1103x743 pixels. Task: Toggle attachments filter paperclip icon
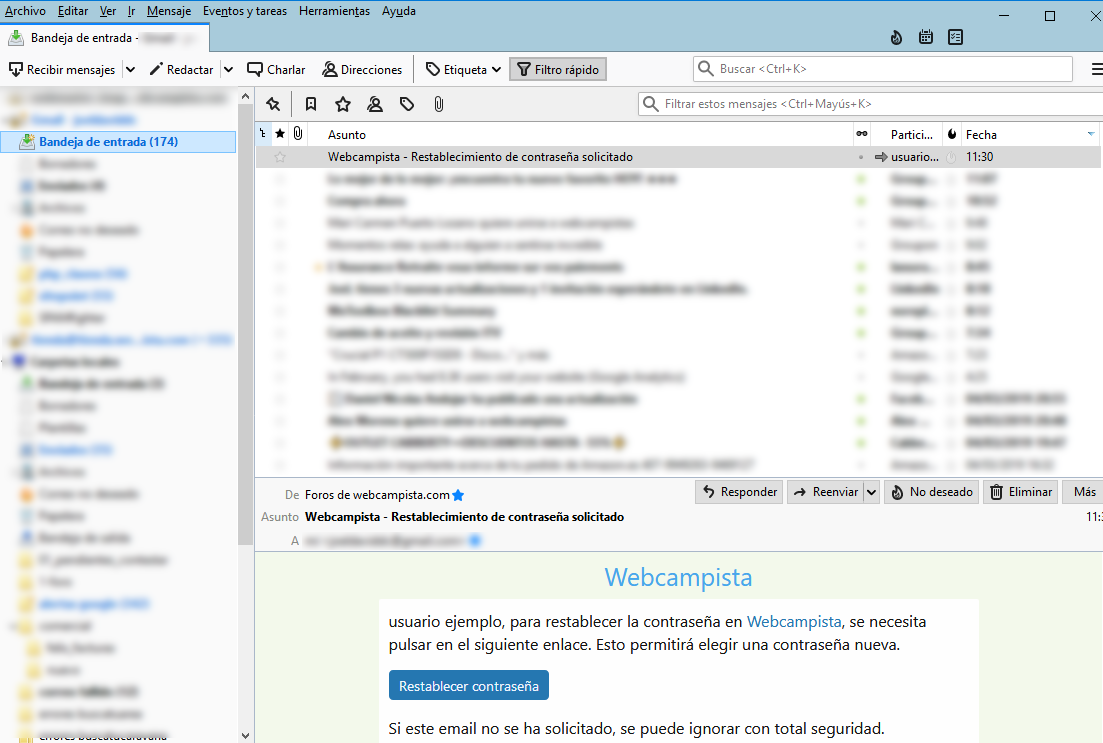point(438,104)
